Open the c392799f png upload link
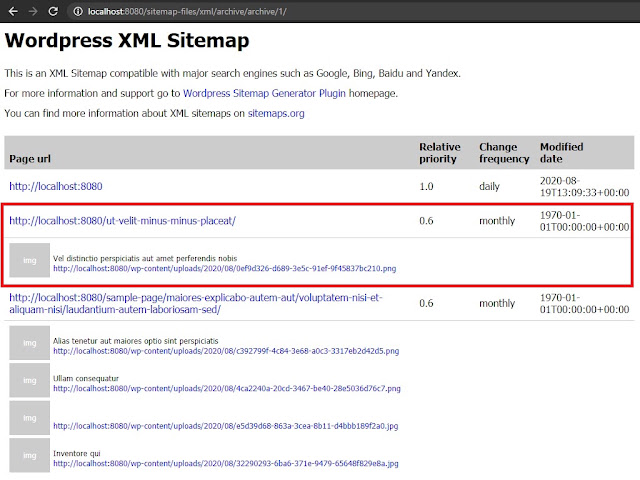The image size is (640, 480). tap(226, 351)
